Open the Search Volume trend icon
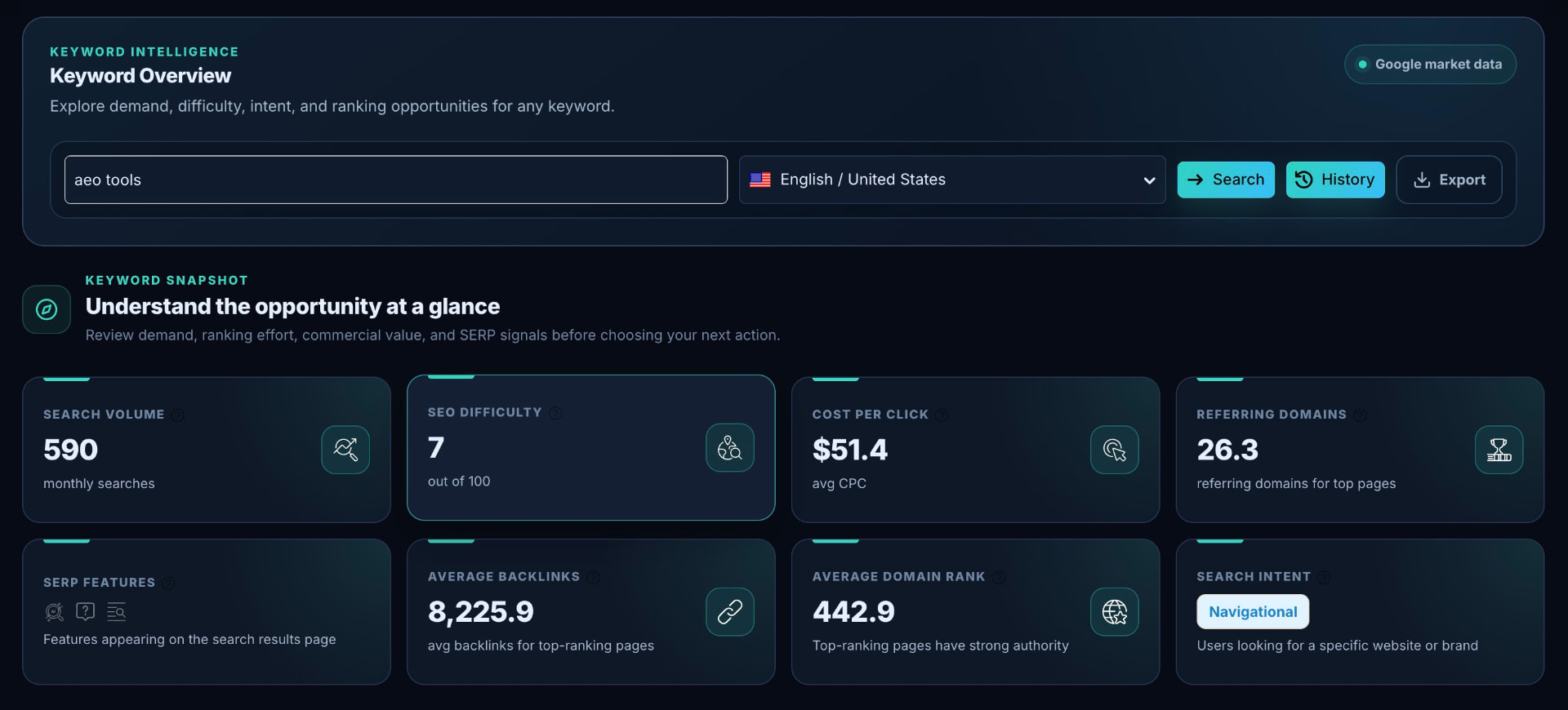Image resolution: width=1568 pixels, height=710 pixels. [x=345, y=450]
